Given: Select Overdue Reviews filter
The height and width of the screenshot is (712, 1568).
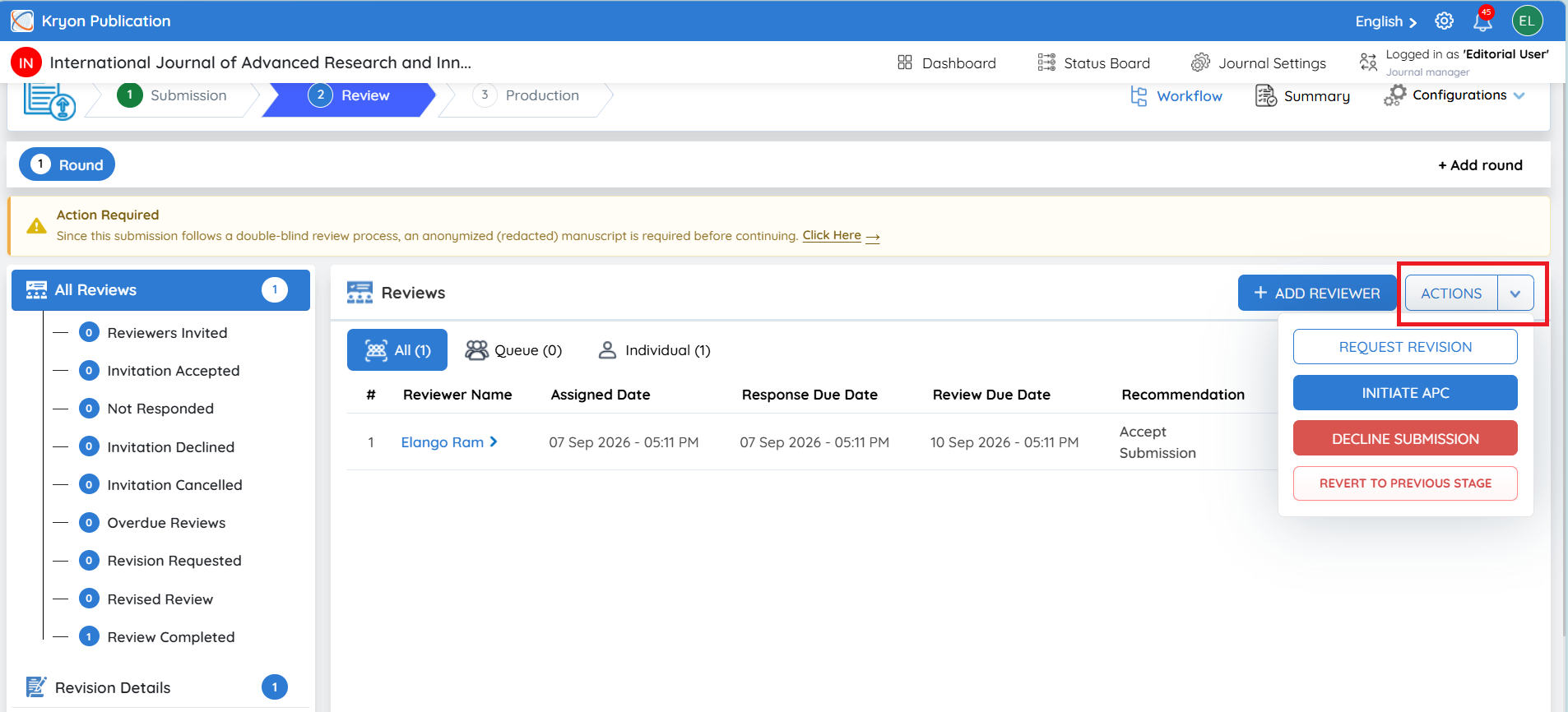Looking at the screenshot, I should coord(166,523).
